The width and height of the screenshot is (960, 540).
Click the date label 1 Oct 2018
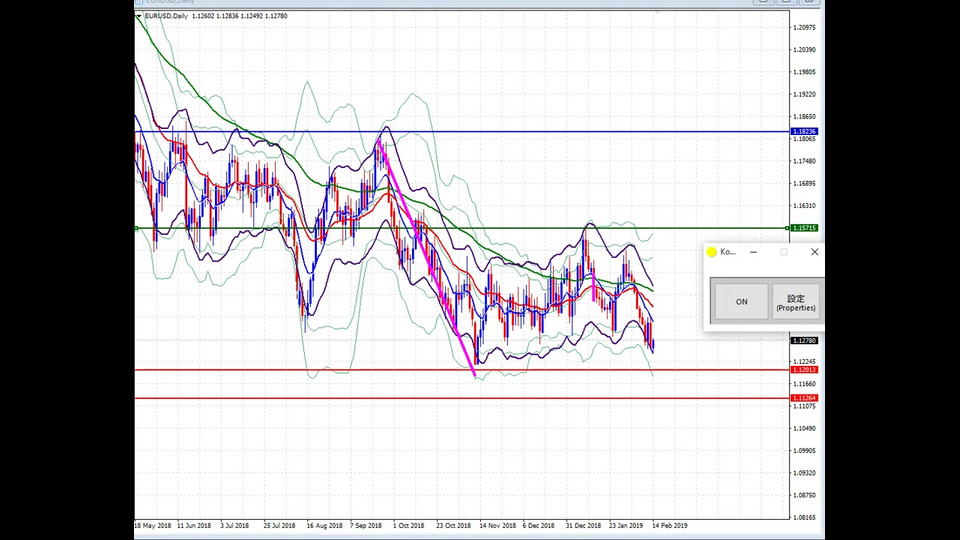pos(408,525)
